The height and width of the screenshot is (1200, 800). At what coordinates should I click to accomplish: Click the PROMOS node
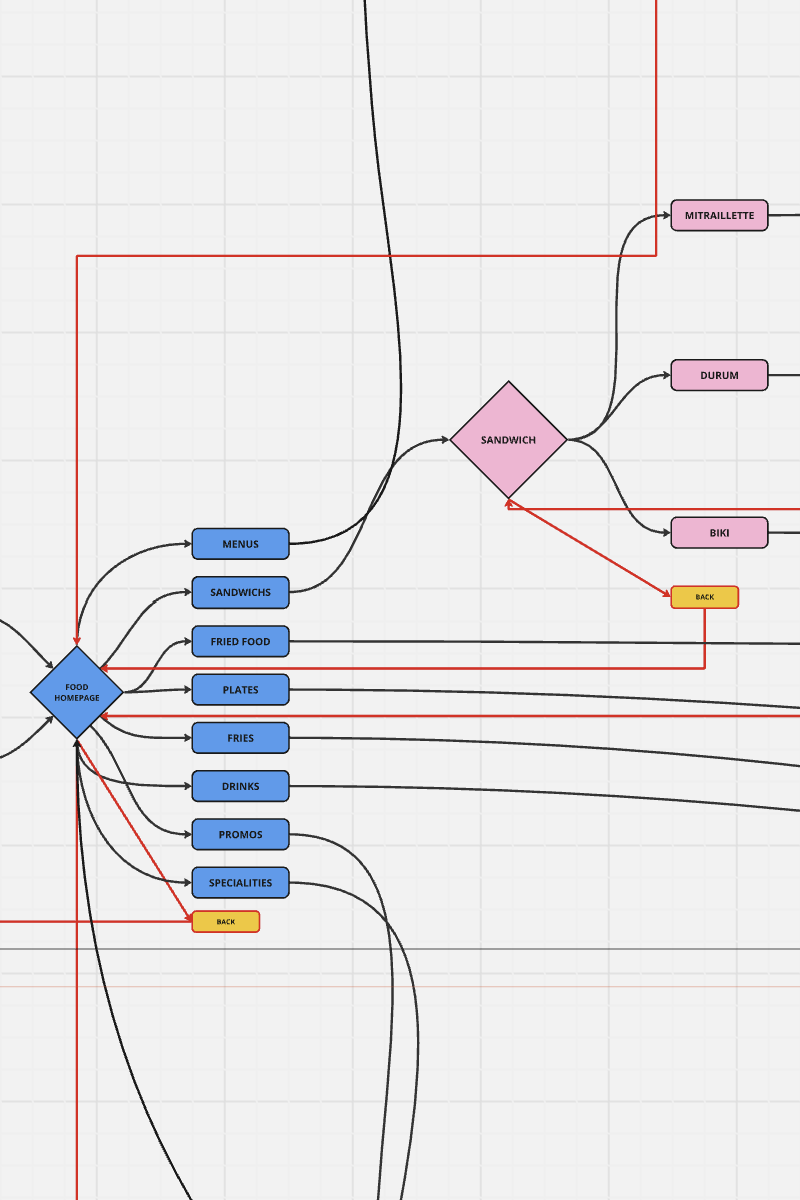point(240,834)
